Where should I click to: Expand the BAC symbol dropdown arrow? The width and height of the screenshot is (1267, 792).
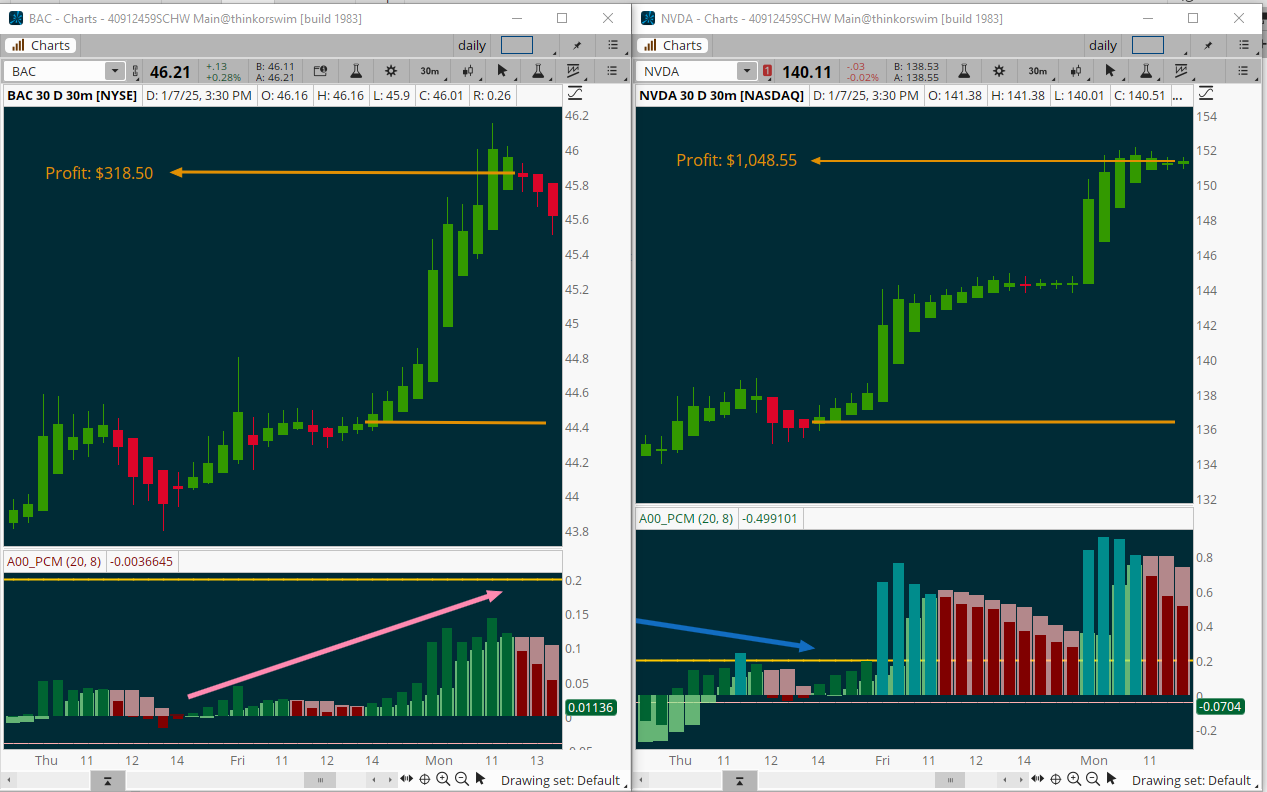coord(115,71)
